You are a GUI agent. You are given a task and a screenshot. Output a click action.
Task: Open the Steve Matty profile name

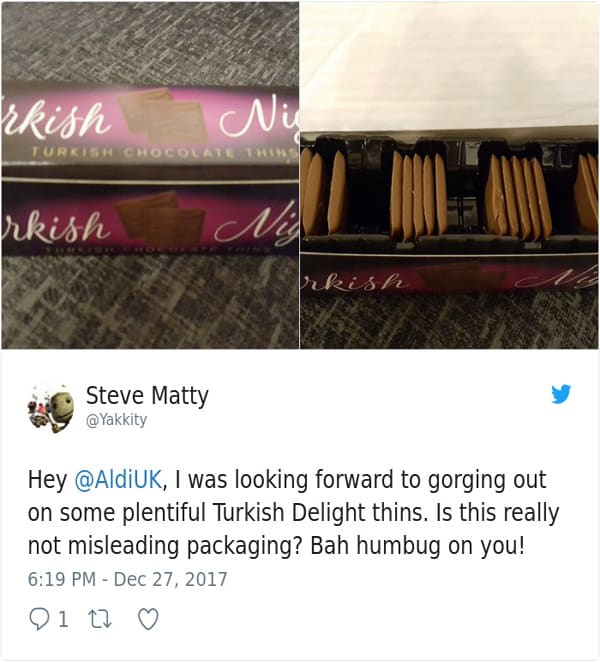tap(147, 396)
